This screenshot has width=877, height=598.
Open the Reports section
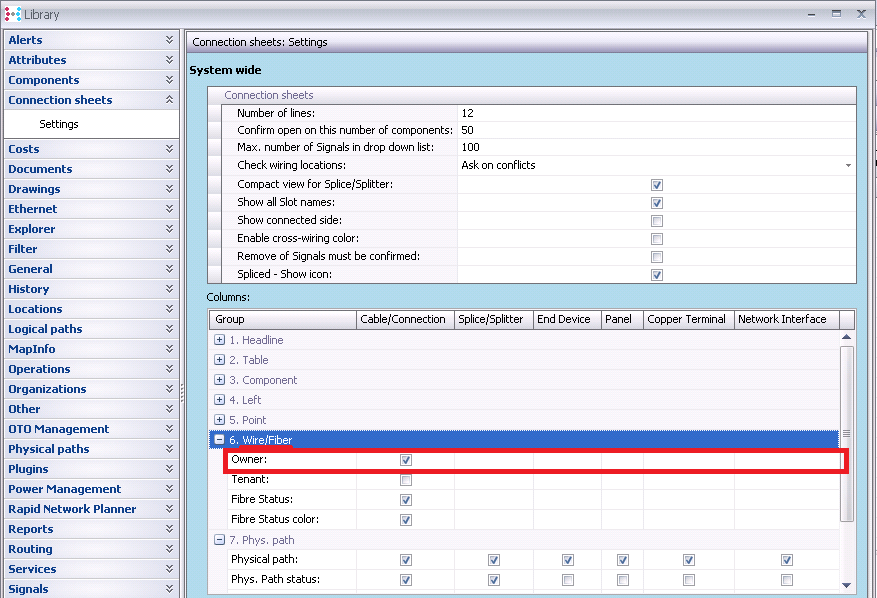pos(91,529)
